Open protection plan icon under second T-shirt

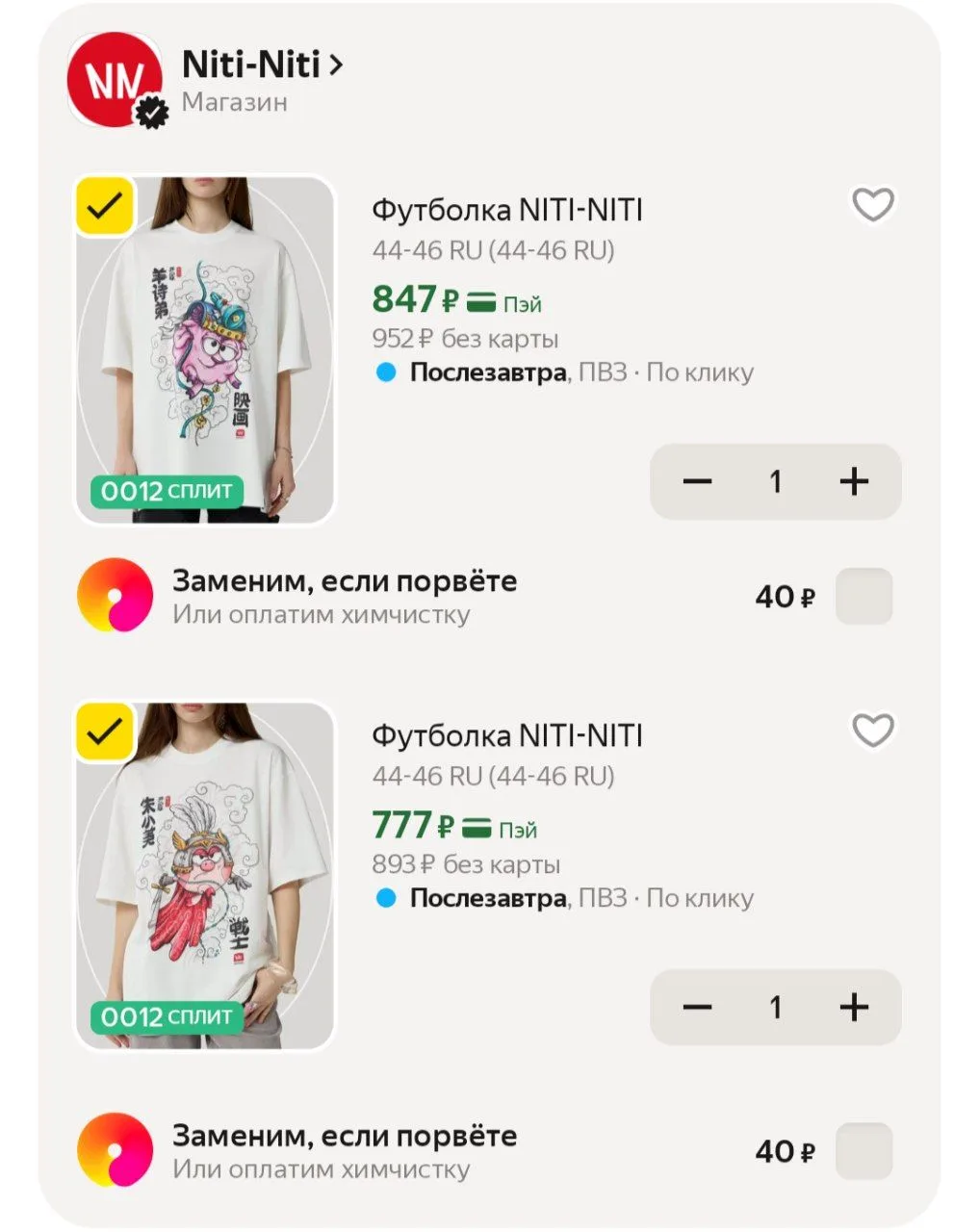(x=115, y=1150)
